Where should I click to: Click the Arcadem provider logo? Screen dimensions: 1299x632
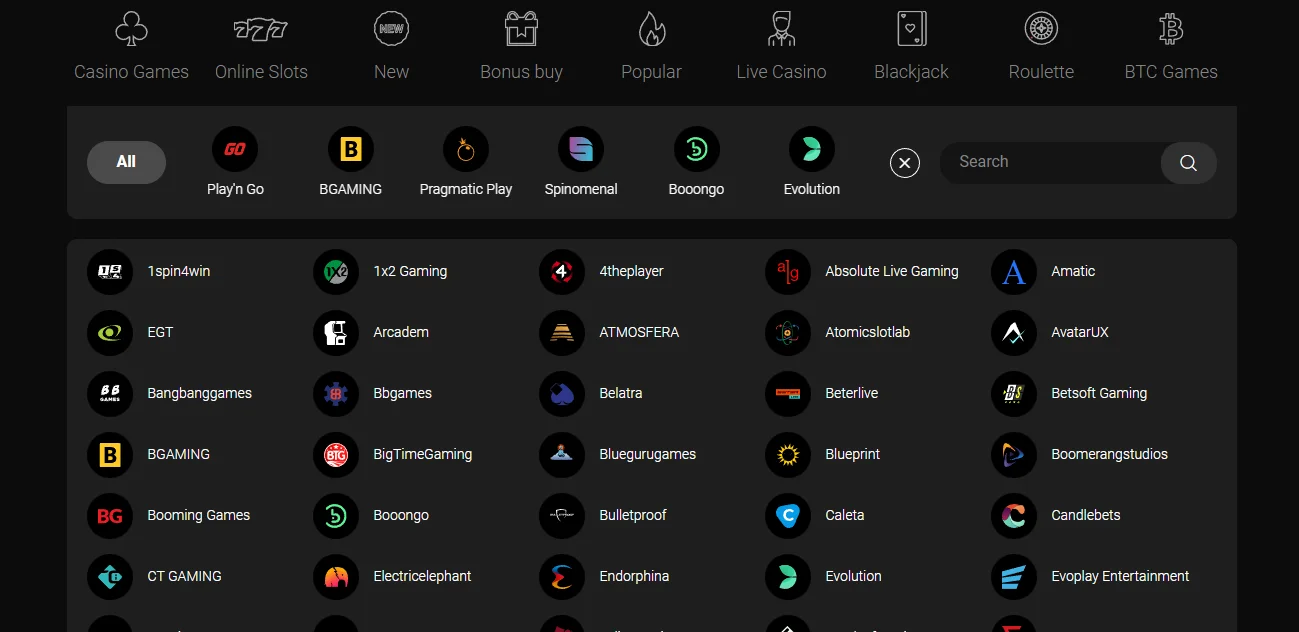(x=336, y=333)
